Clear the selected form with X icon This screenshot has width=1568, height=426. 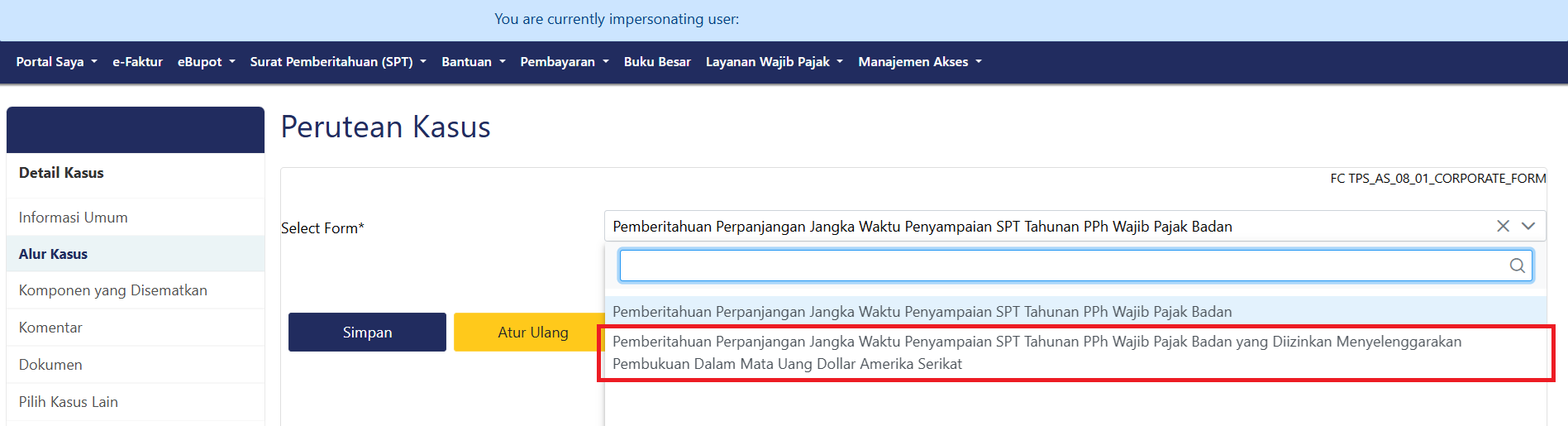[1503, 226]
